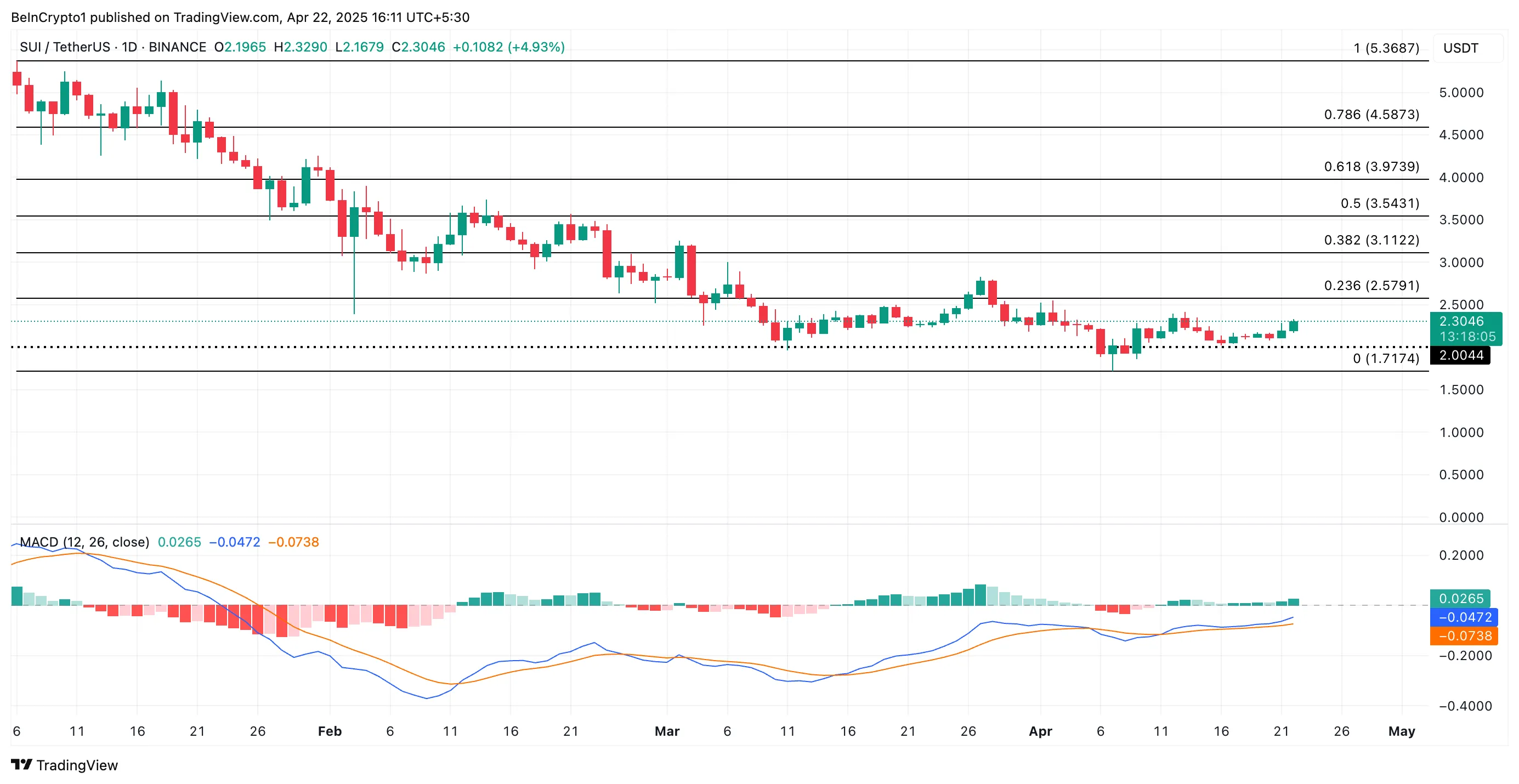Screen dimensions: 1519x784
Task: Open the MACD (12, 26, close) indicator legend
Action: click(84, 542)
